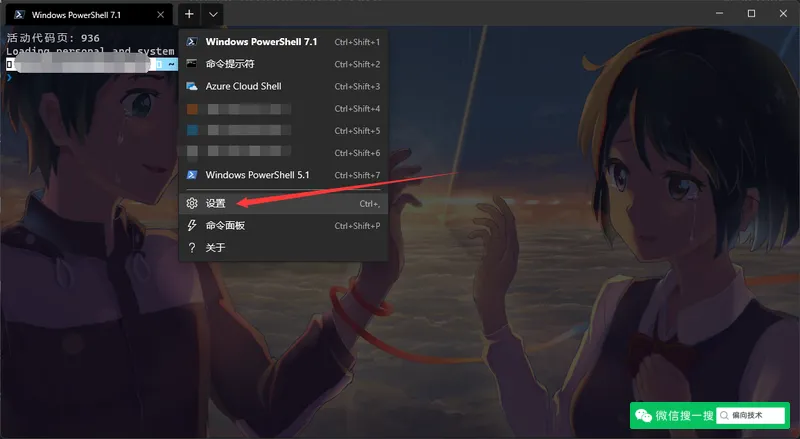This screenshot has width=800, height=439.
Task: Open Windows PowerShell 5.1 profile
Action: click(283, 175)
